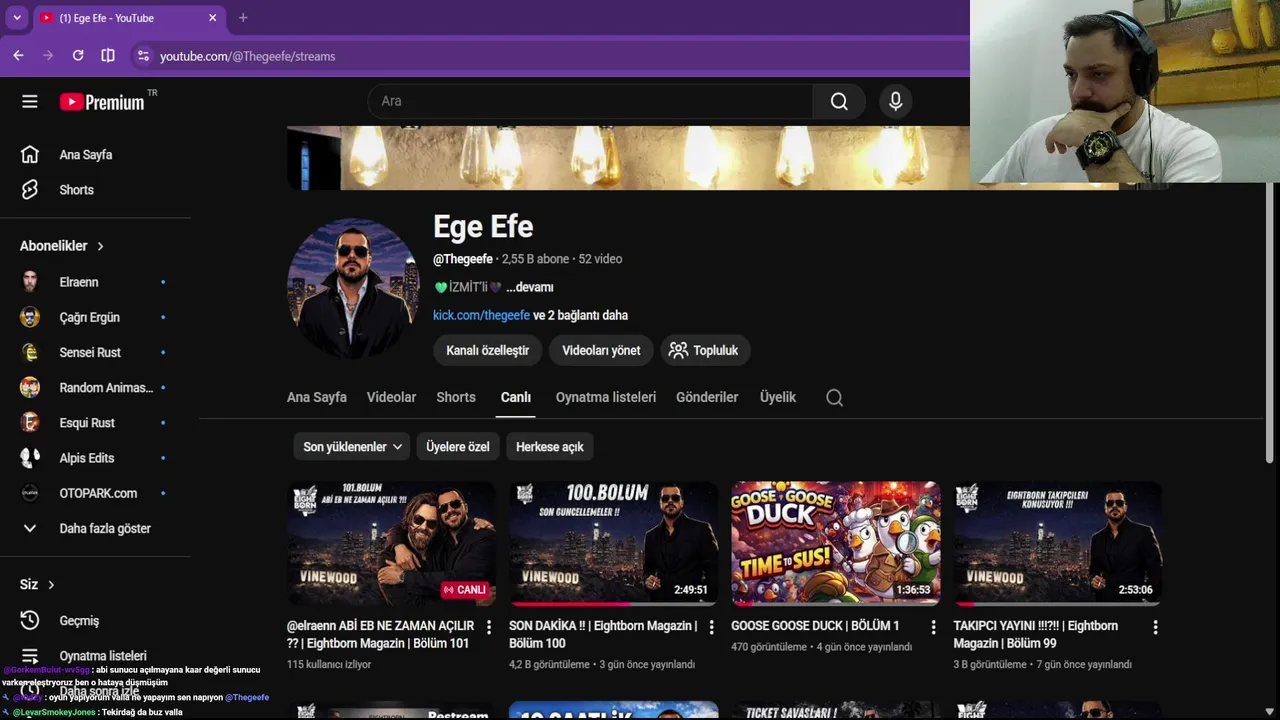Screen dimensions: 1280x720
Task: Click Videoları yönet button
Action: click(601, 350)
